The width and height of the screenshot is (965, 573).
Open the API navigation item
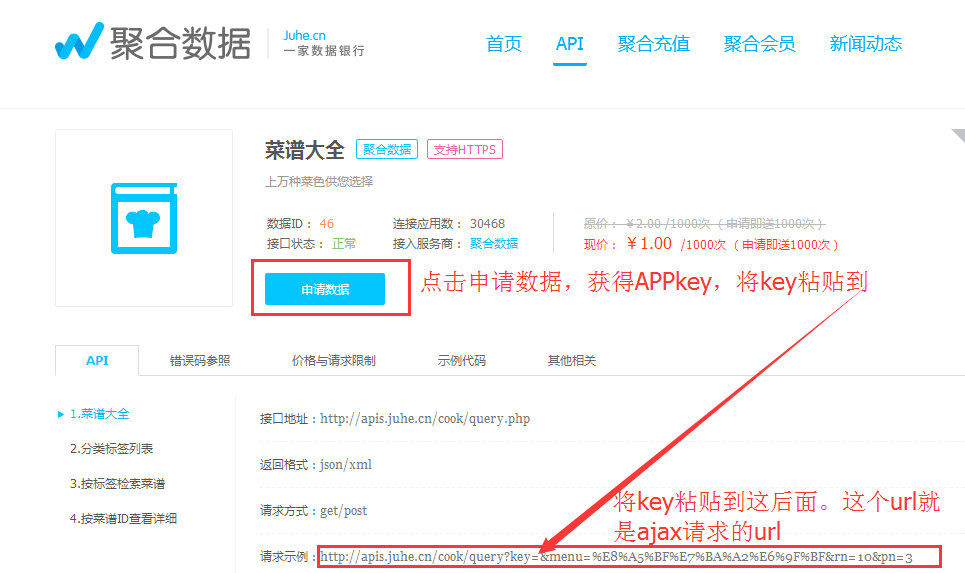click(569, 44)
